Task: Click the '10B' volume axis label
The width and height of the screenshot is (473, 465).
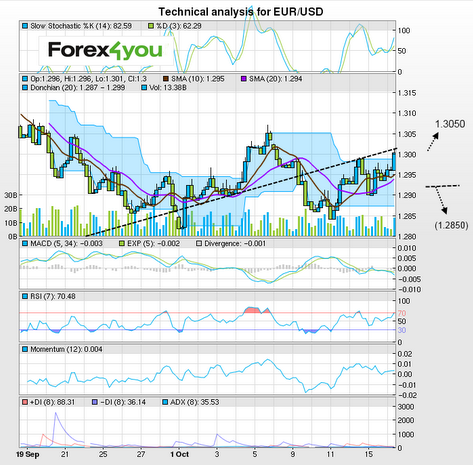Action: [x=11, y=223]
